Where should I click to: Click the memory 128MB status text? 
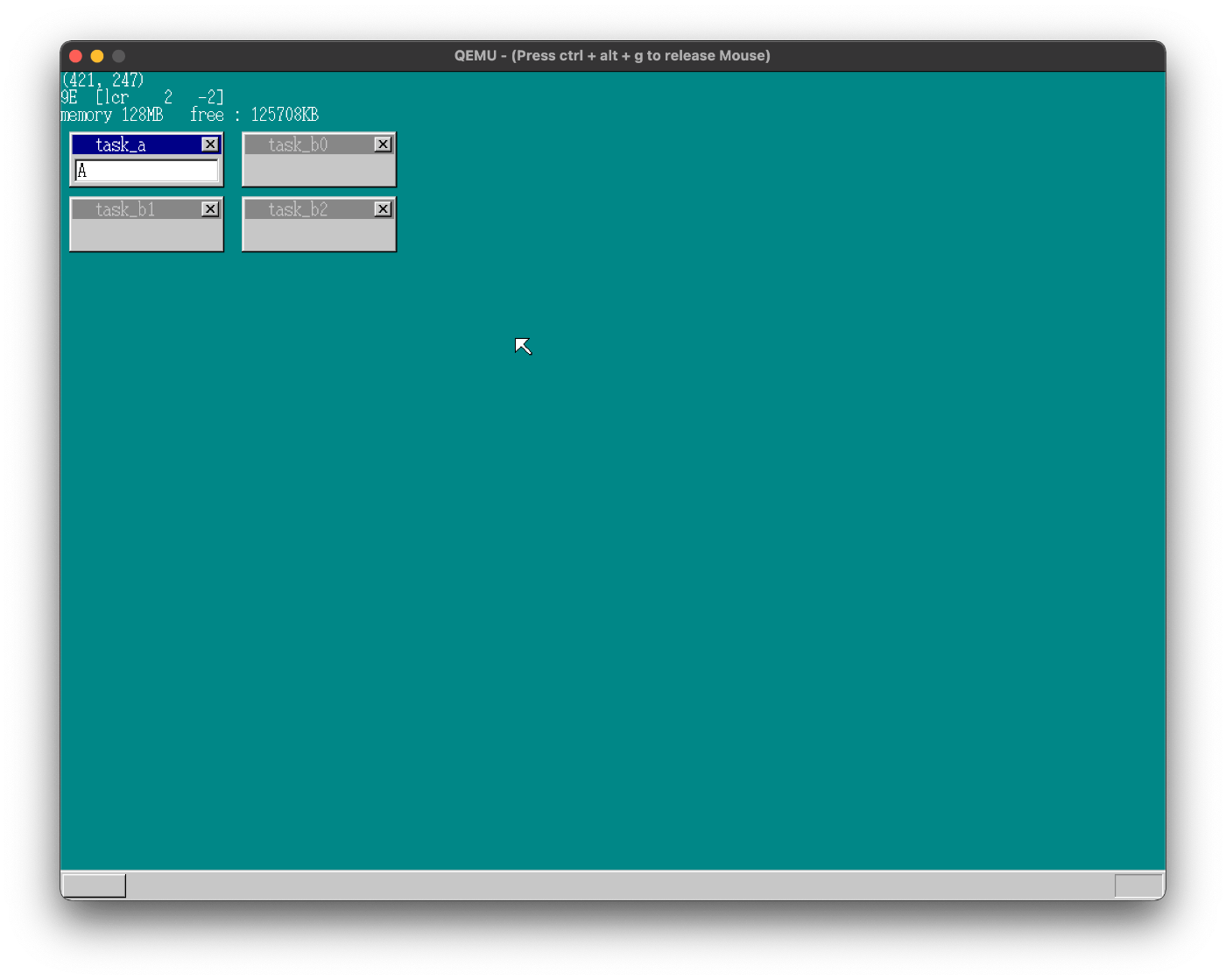coord(111,115)
